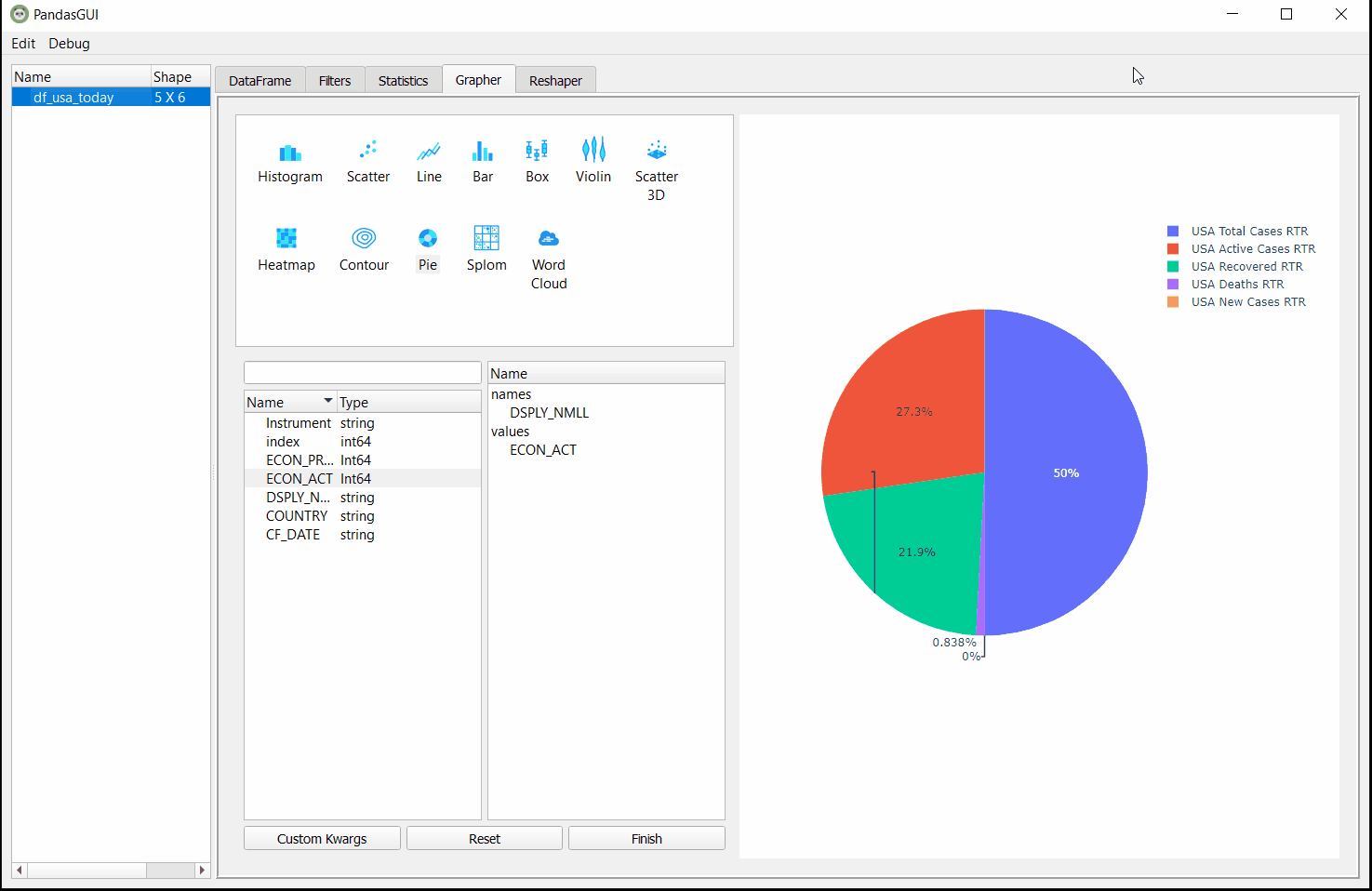This screenshot has height=891, width=1372.
Task: Select the Bar chart icon
Action: click(x=483, y=151)
